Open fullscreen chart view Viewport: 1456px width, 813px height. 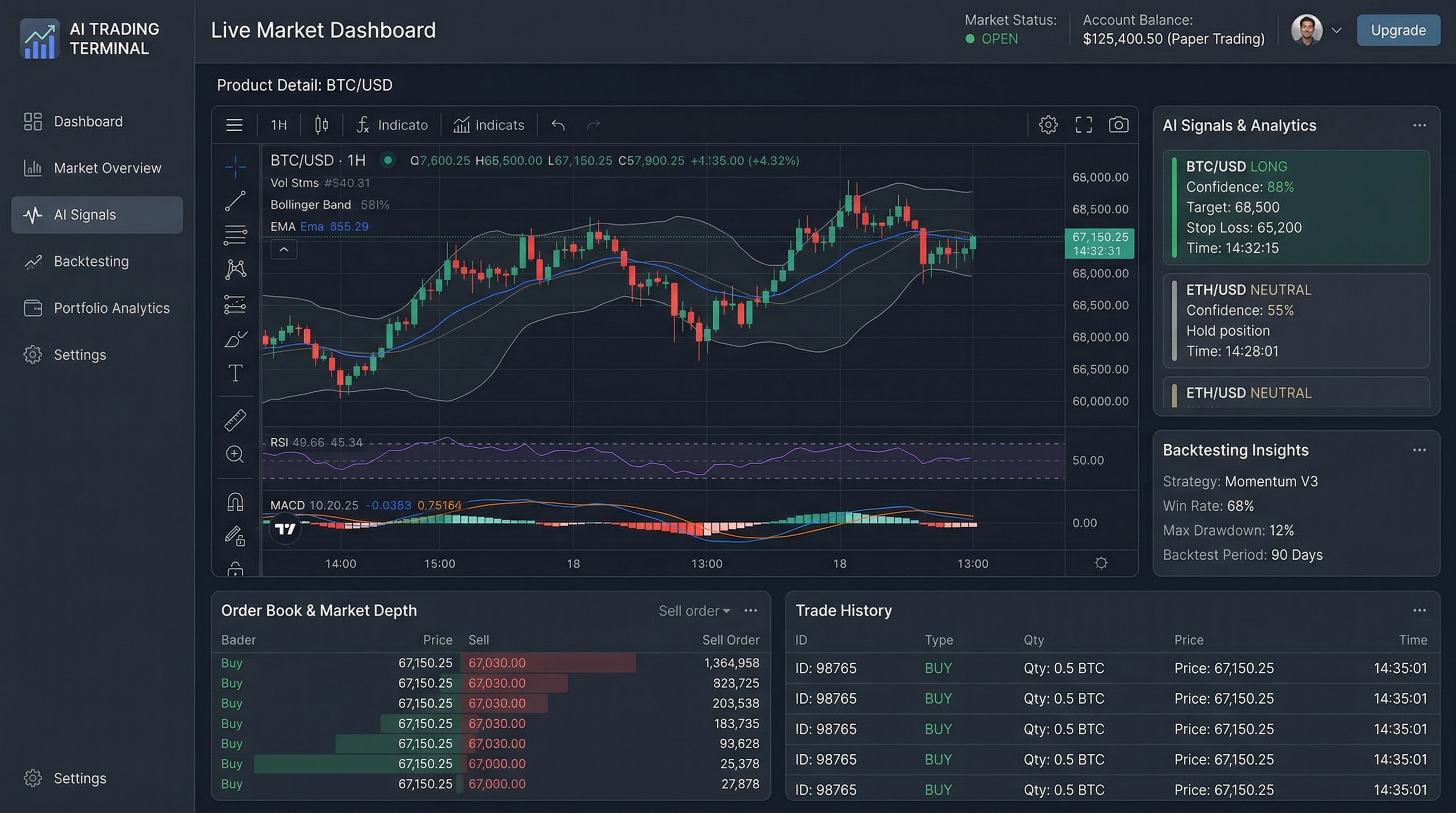[x=1084, y=124]
